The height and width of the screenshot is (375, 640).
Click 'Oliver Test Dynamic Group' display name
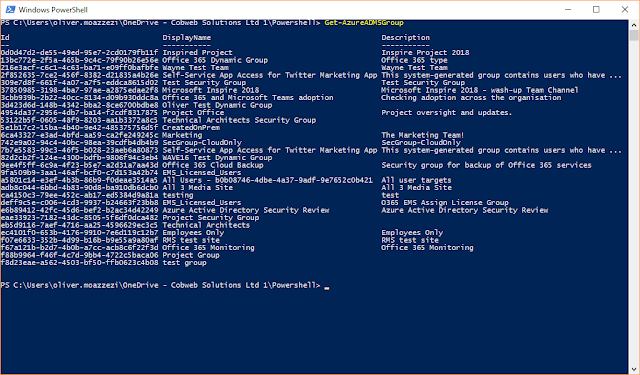(217, 105)
